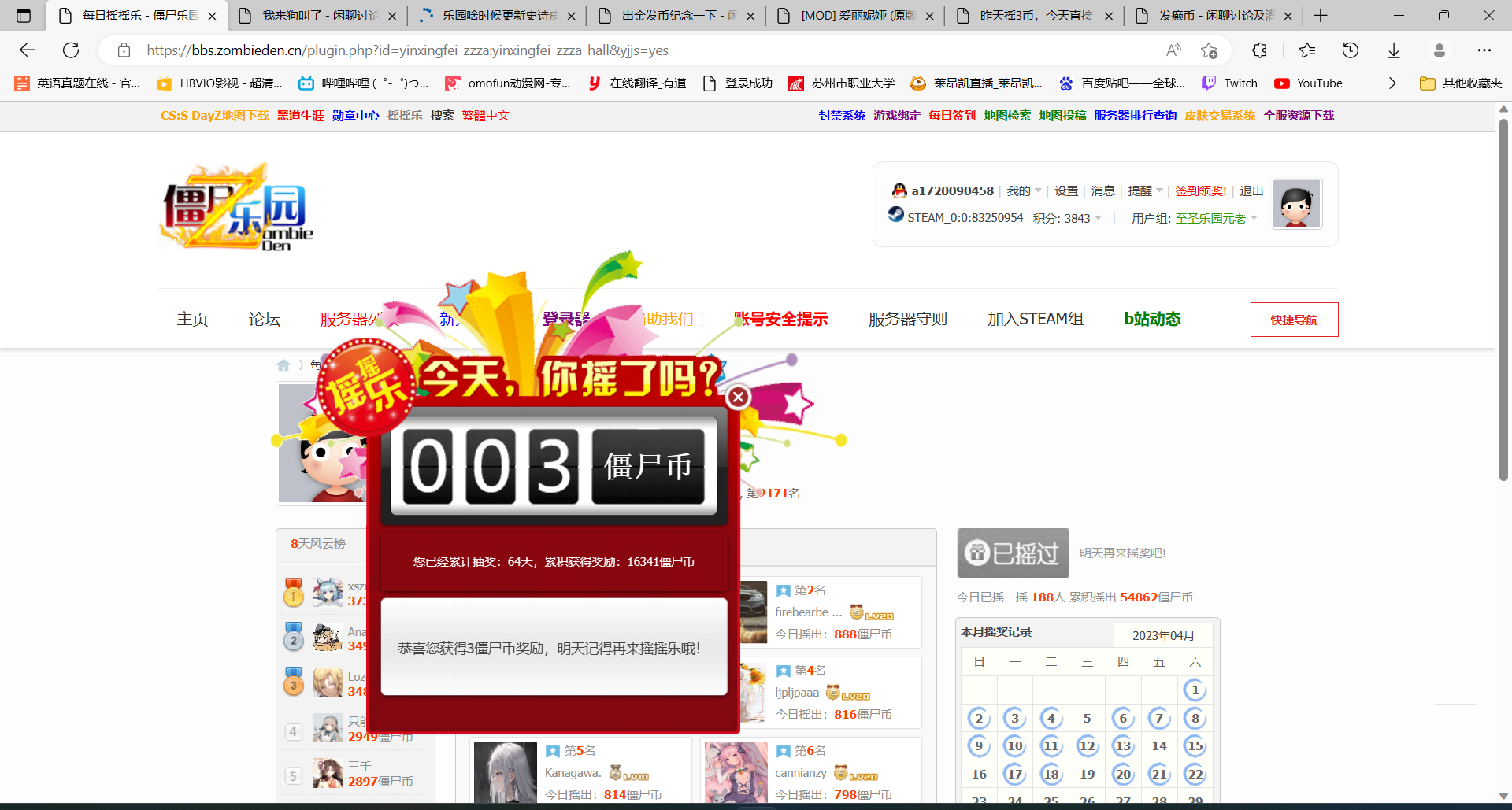Open browser extensions menu
Viewport: 1512px width, 810px height.
(1259, 50)
